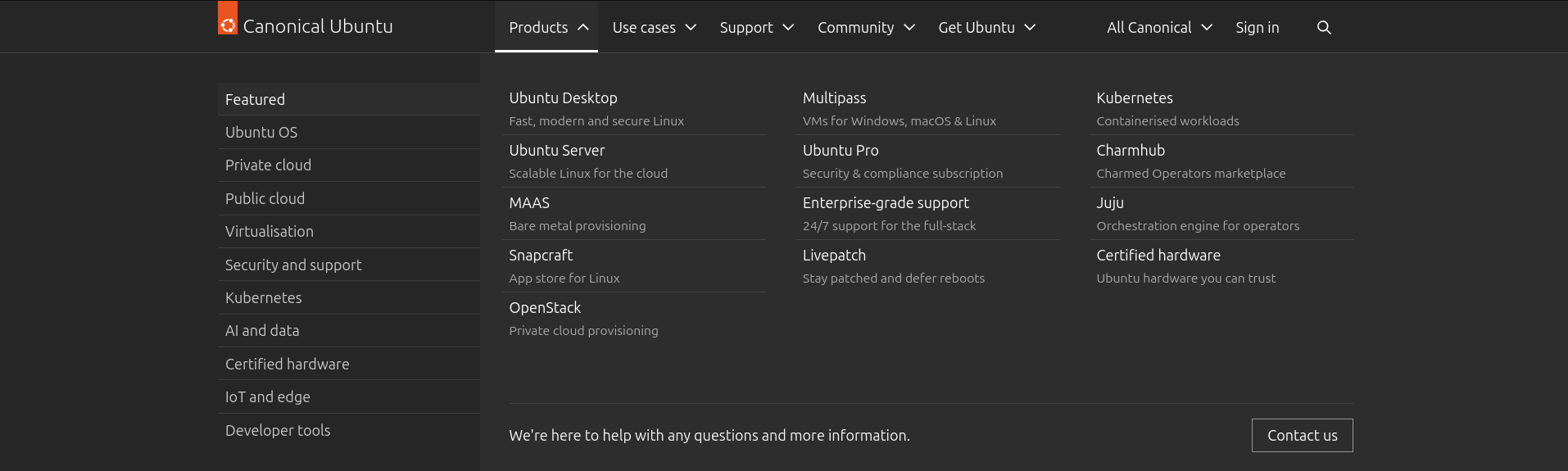Select Public cloud in the sidebar
This screenshot has height=471, width=1568.
pos(349,198)
